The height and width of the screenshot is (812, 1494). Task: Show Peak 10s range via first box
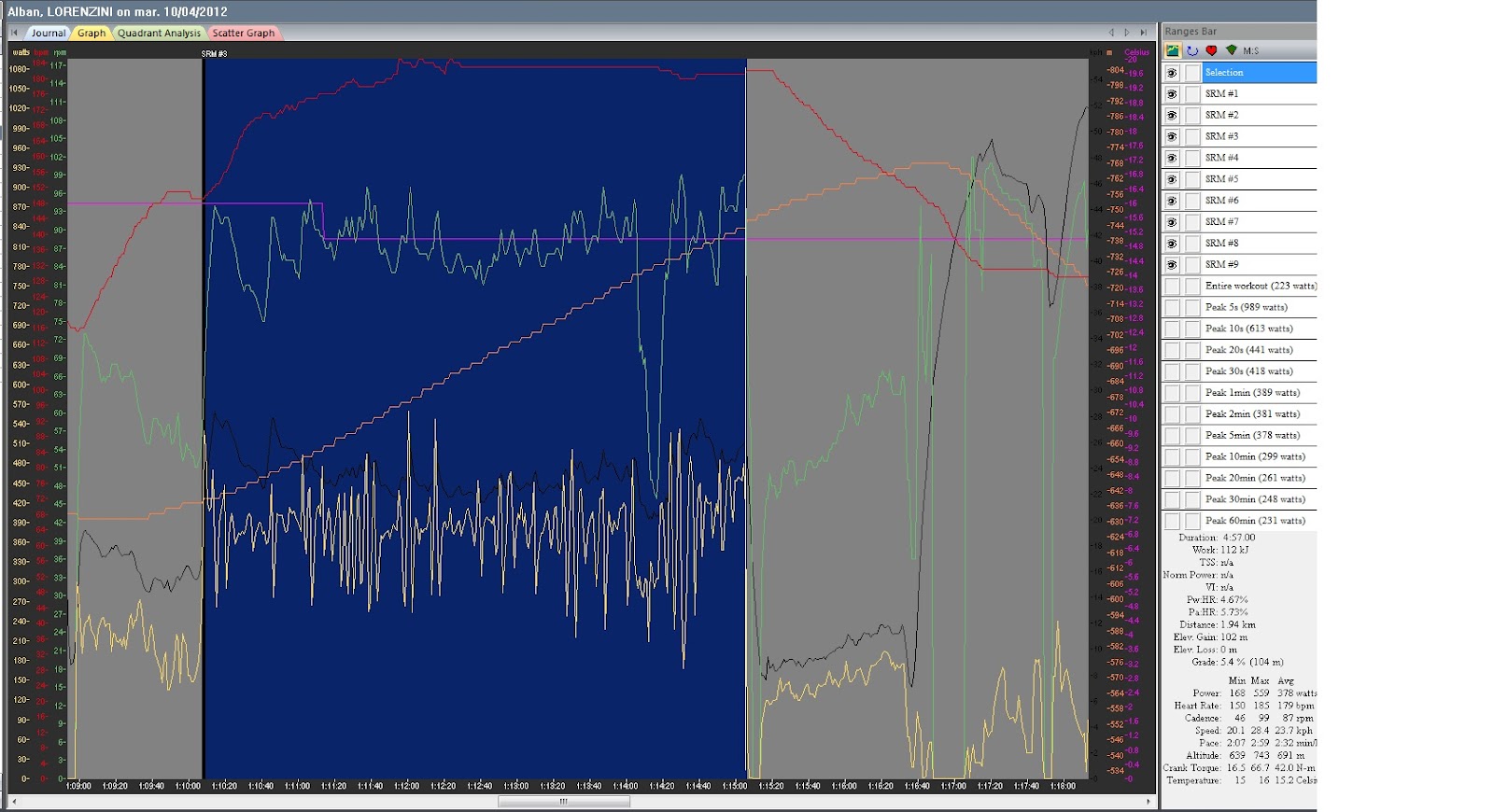pyautogui.click(x=1172, y=329)
